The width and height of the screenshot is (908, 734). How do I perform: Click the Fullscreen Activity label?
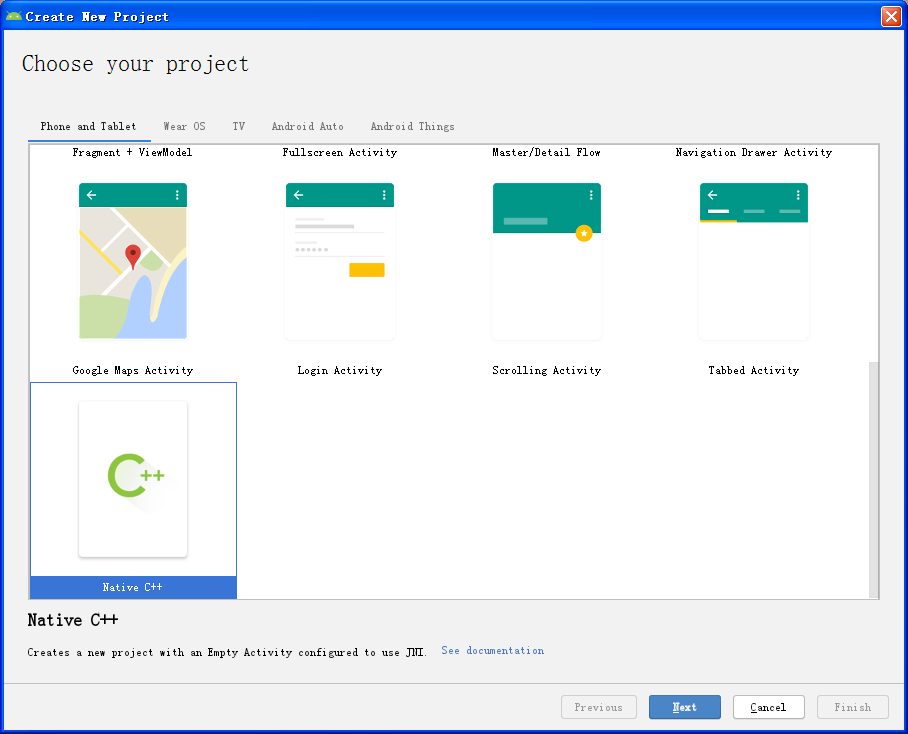click(340, 152)
